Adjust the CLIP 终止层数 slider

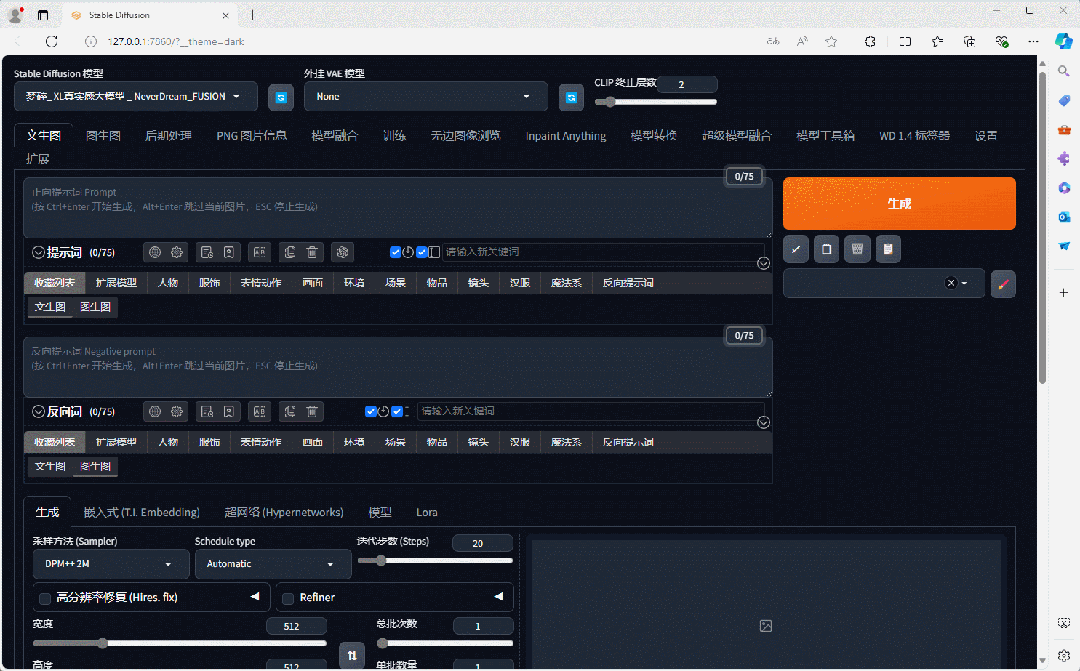[x=655, y=102]
